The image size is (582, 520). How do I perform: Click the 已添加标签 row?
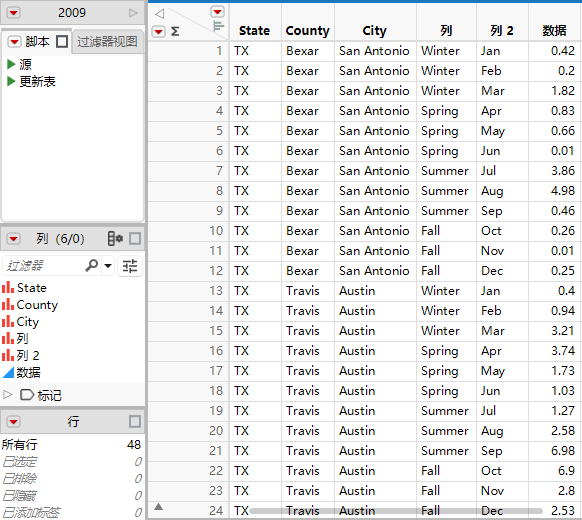[72, 512]
